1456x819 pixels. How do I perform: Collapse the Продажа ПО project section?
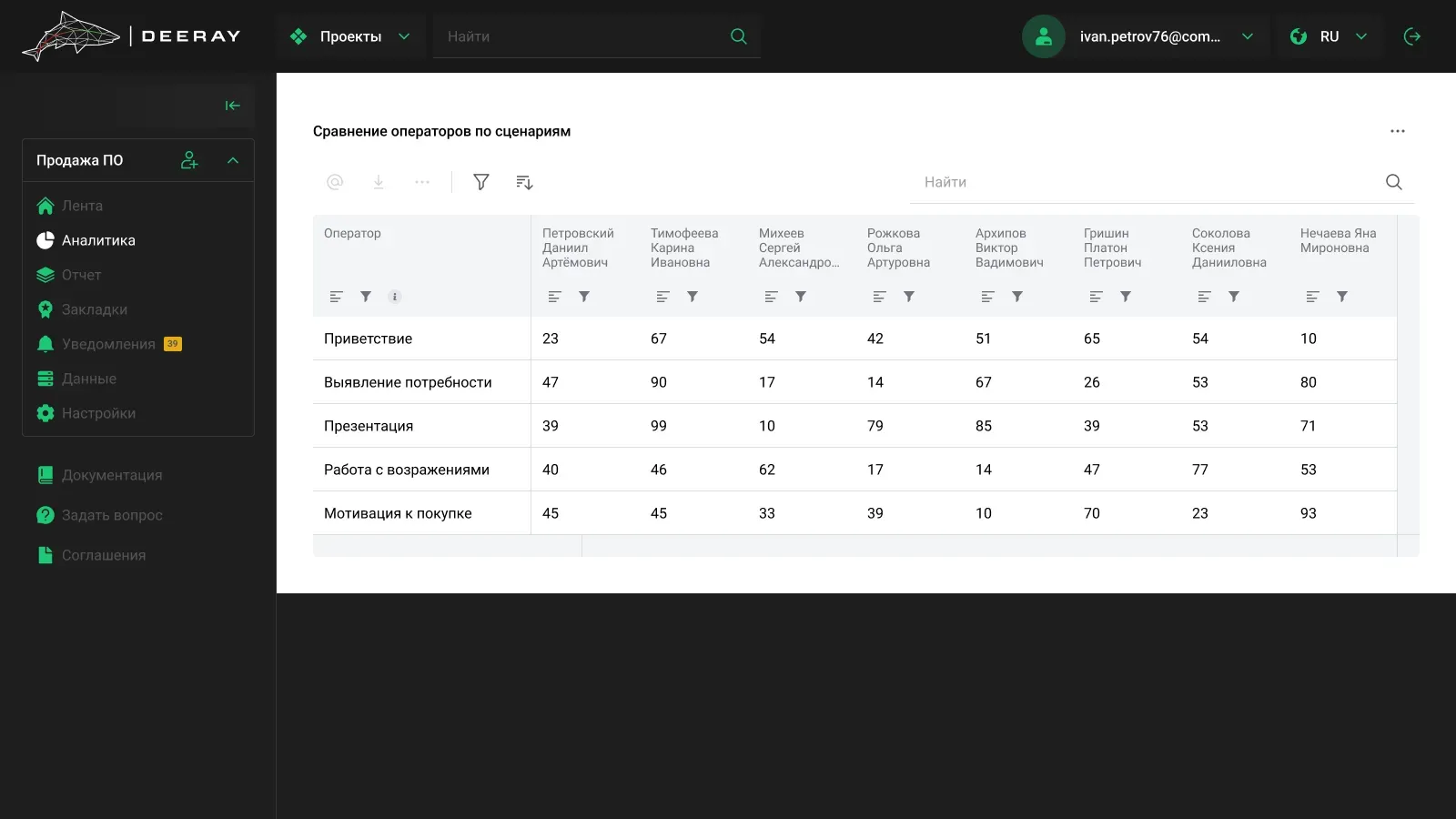click(x=233, y=160)
